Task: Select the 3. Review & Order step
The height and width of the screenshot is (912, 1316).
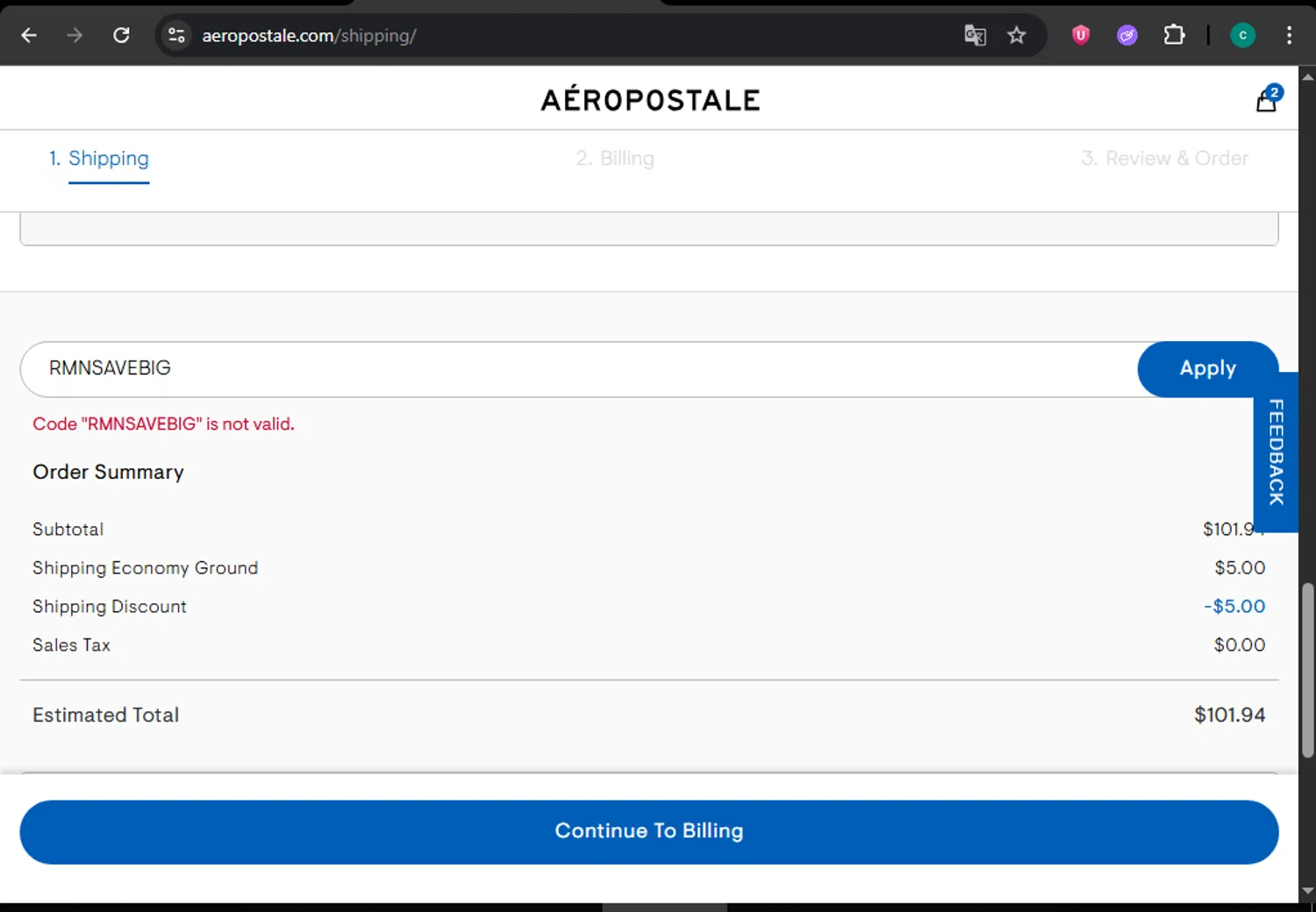Action: (1164, 159)
